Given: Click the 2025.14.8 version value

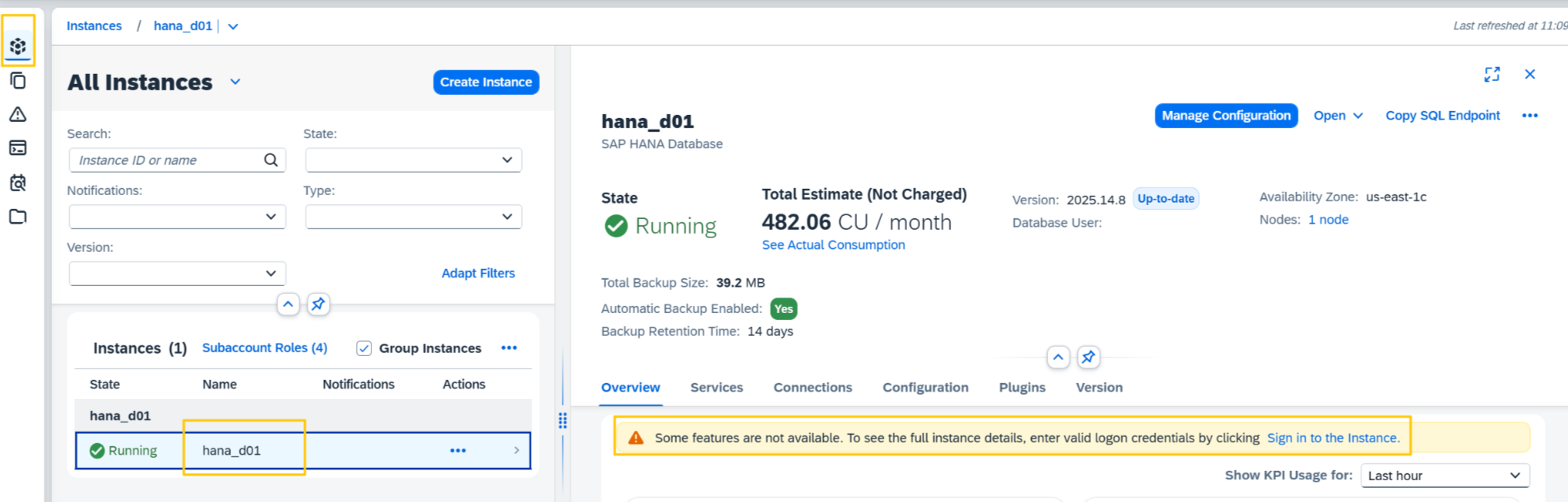Looking at the screenshot, I should (1096, 200).
